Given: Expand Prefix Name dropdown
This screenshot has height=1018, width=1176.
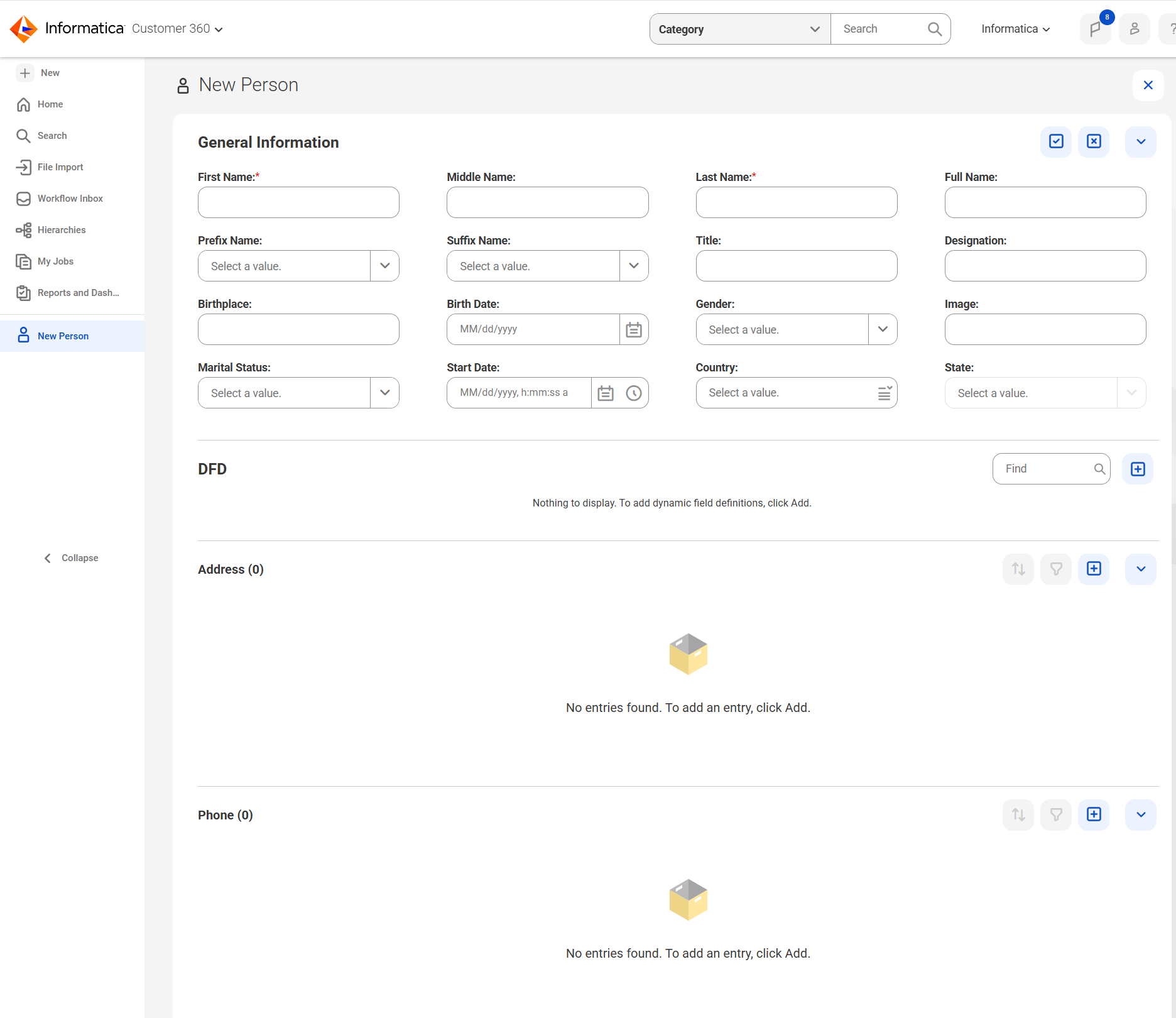Looking at the screenshot, I should (x=384, y=266).
